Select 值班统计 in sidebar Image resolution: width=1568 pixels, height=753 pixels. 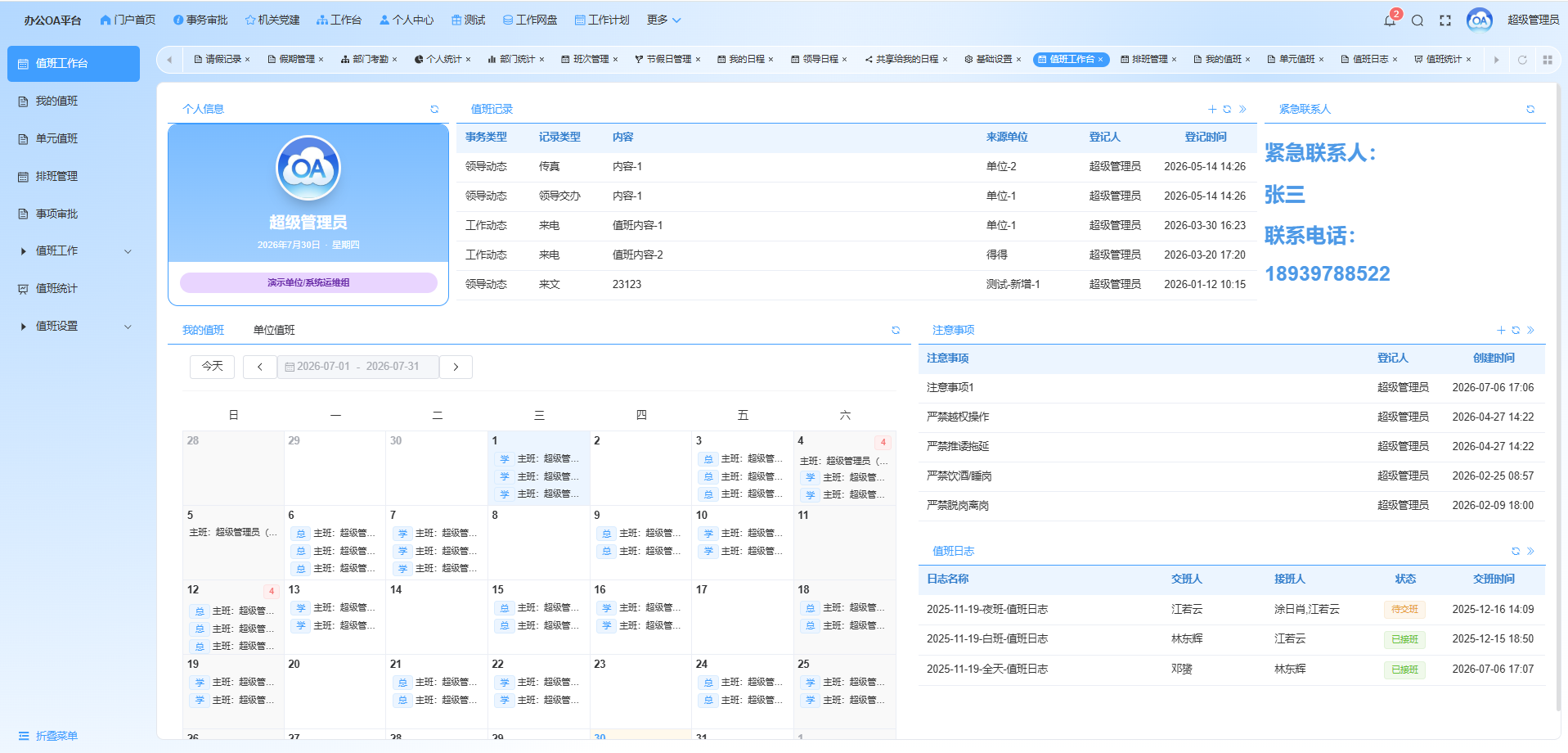pyautogui.click(x=74, y=289)
